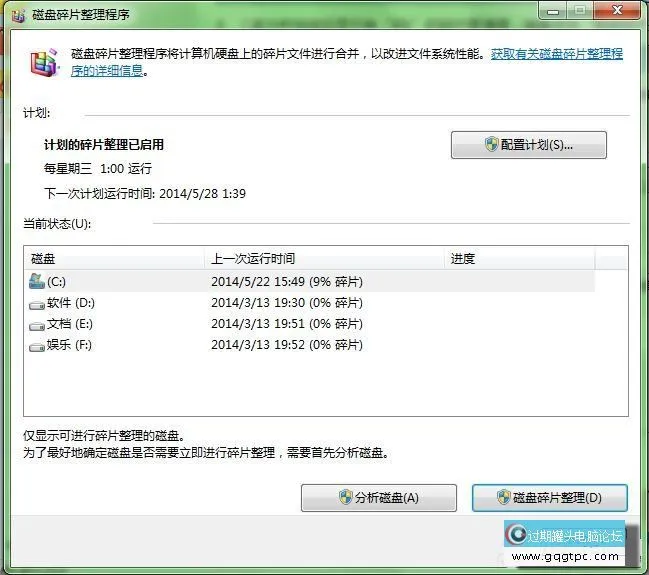Viewport: 649px width, 575px height.
Task: Click the C: drive icon
Action: coord(38,281)
